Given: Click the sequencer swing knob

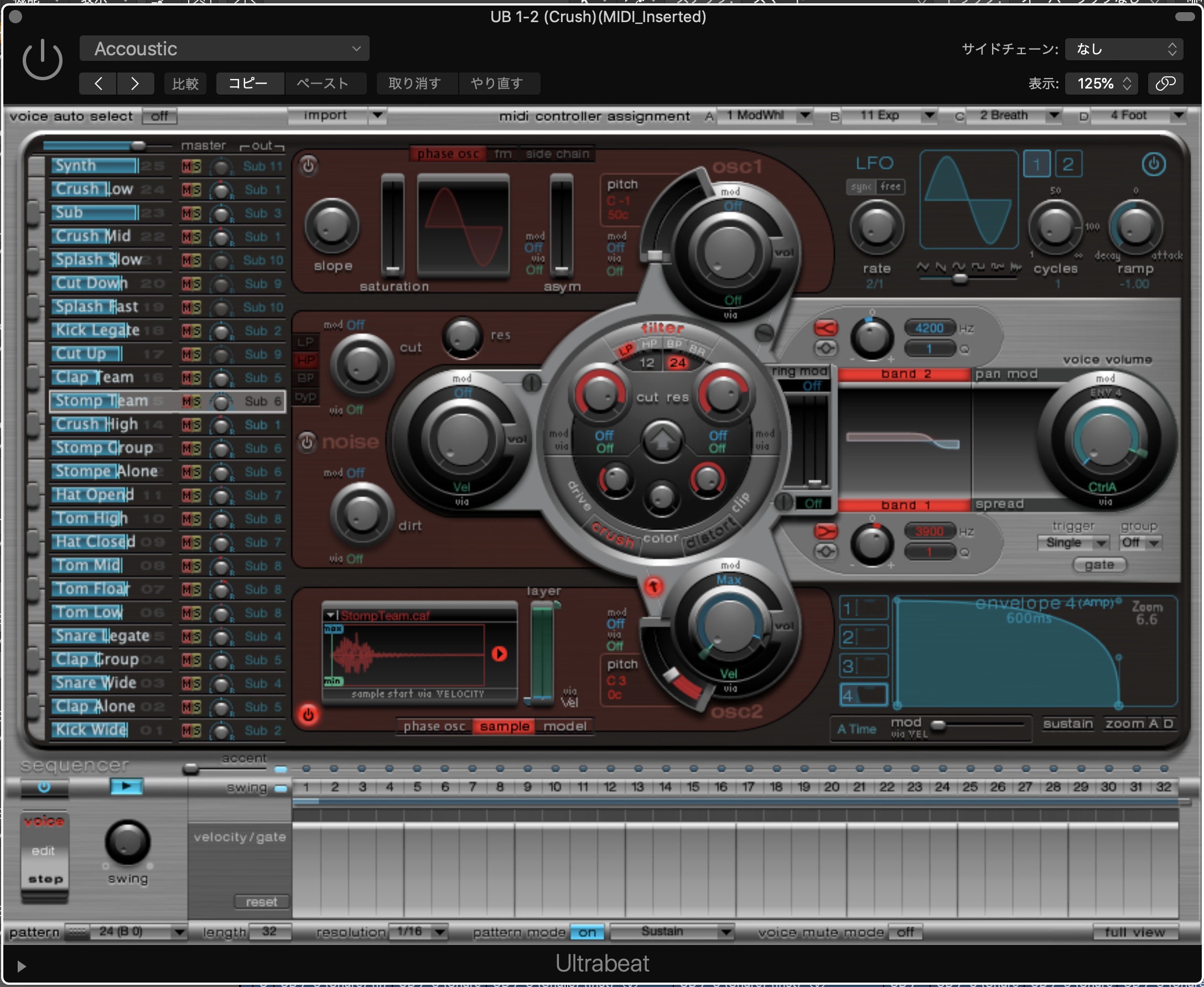Looking at the screenshot, I should 127,842.
